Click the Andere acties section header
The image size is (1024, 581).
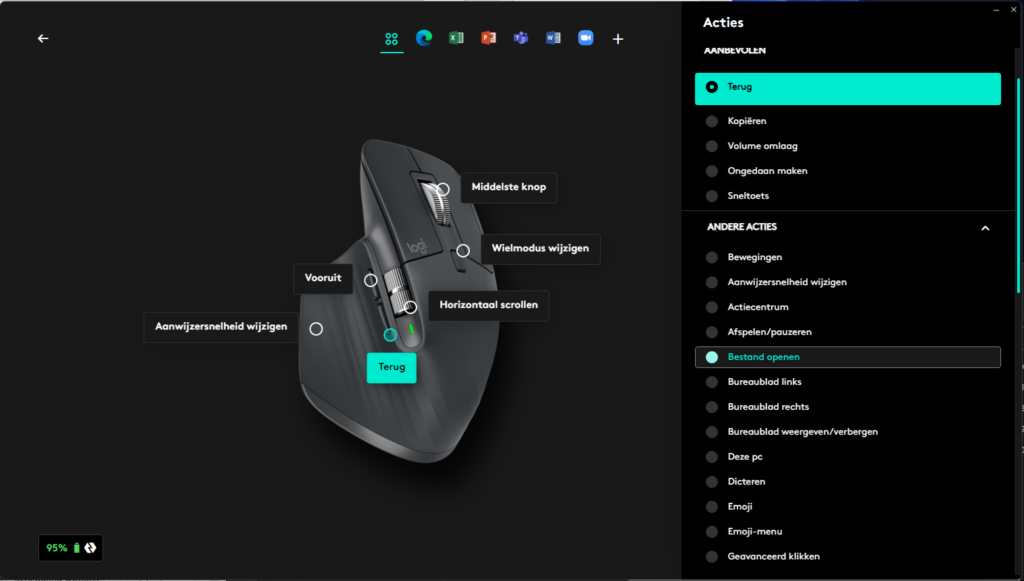[x=742, y=227]
